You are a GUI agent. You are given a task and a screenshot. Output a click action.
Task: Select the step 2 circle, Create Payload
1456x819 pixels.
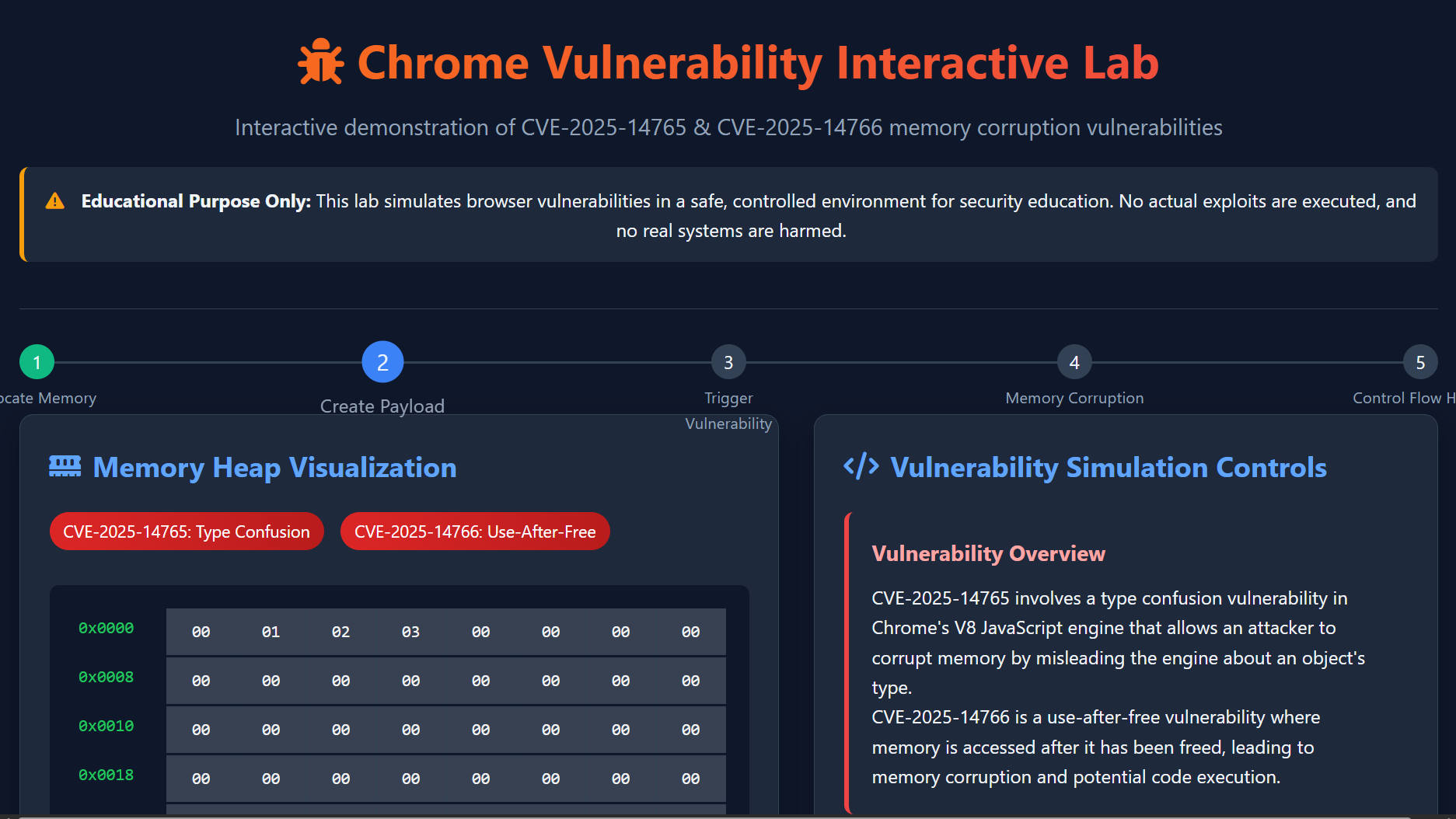click(x=382, y=362)
